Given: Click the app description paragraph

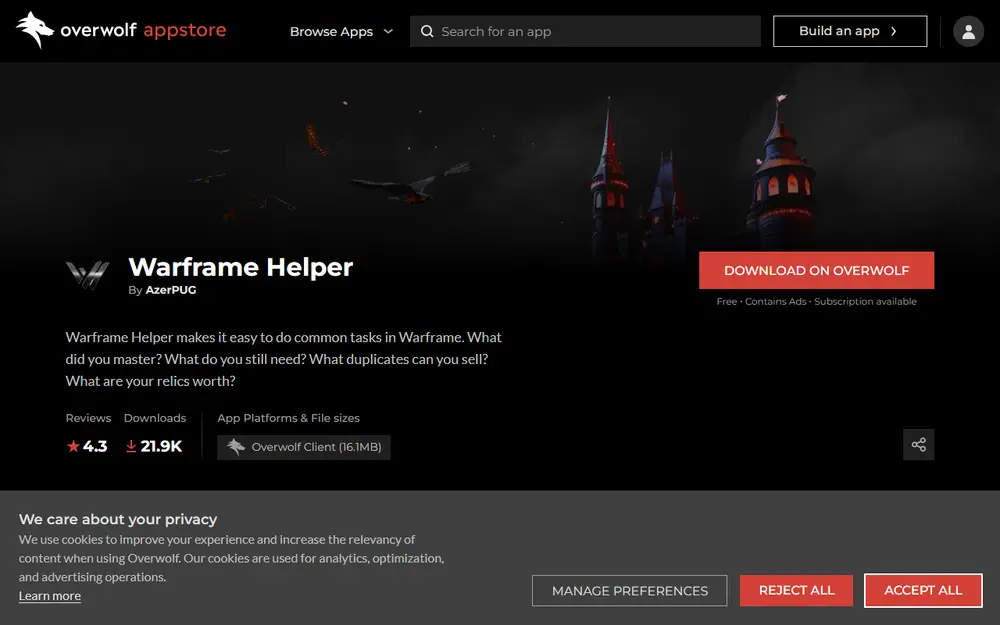Looking at the screenshot, I should pyautogui.click(x=284, y=359).
